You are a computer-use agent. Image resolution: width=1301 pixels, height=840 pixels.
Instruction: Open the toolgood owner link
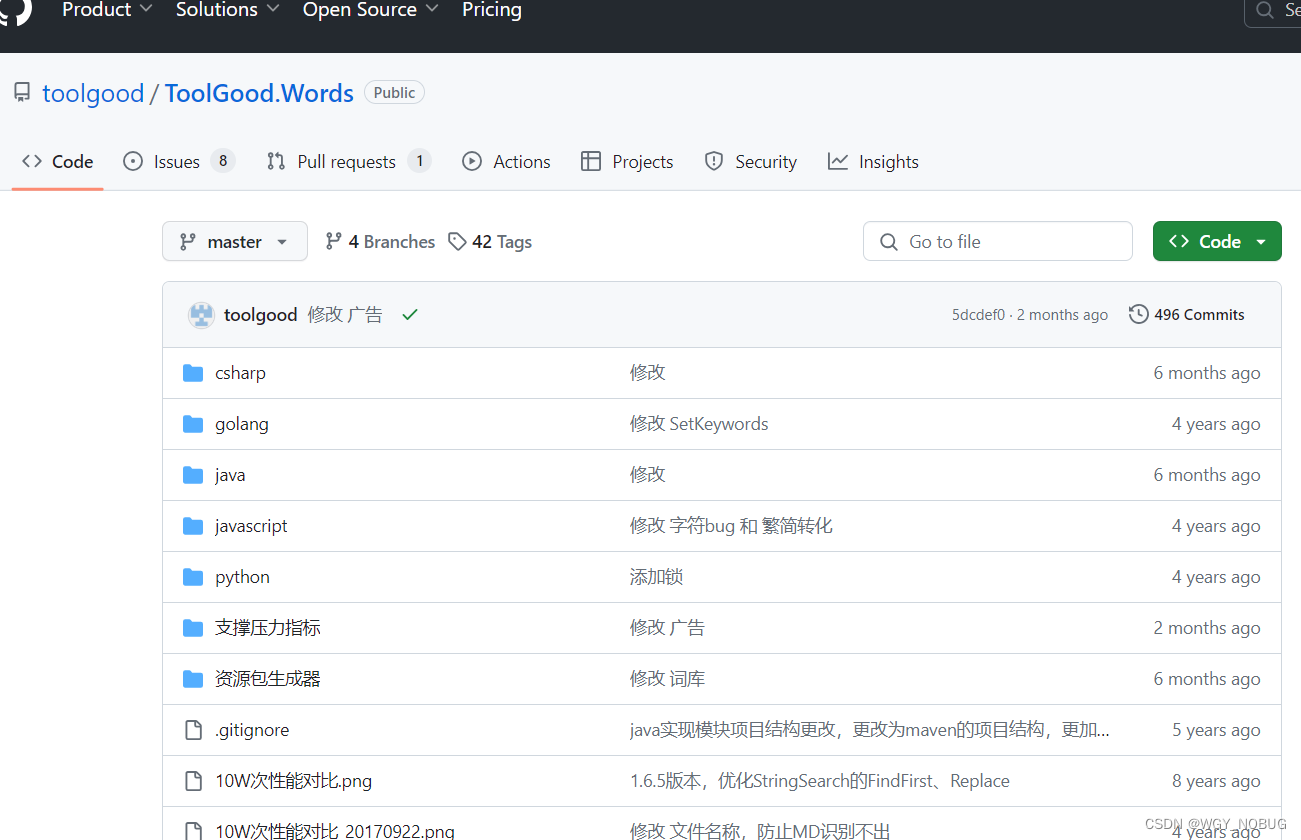click(93, 93)
